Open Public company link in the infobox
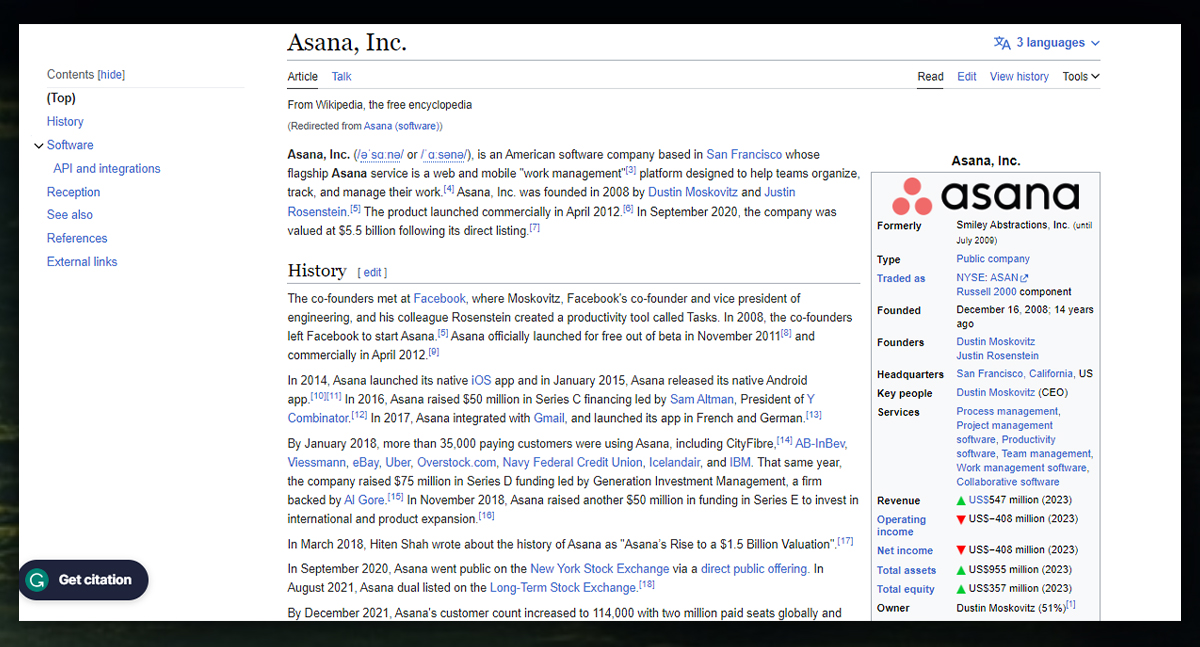The width and height of the screenshot is (1200, 647). pos(993,259)
